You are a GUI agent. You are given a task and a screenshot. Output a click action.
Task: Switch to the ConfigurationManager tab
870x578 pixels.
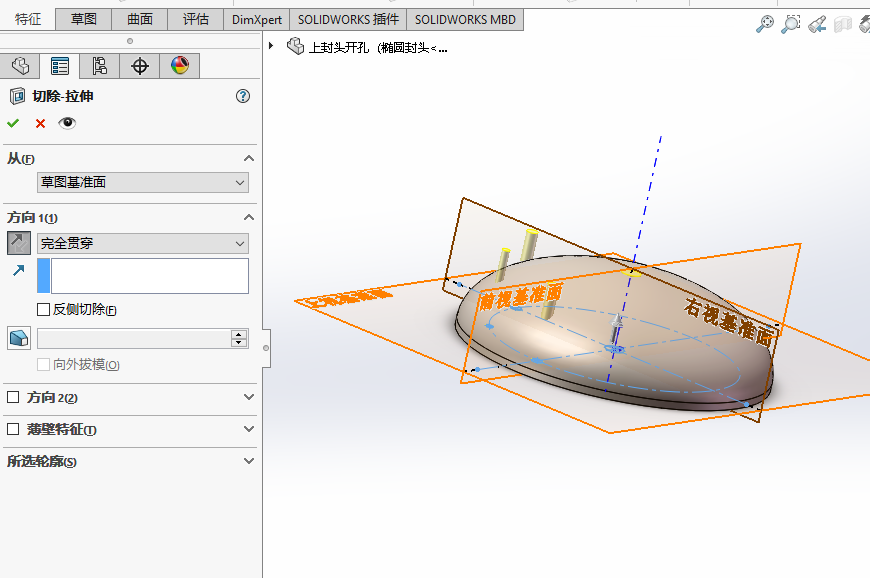click(99, 66)
